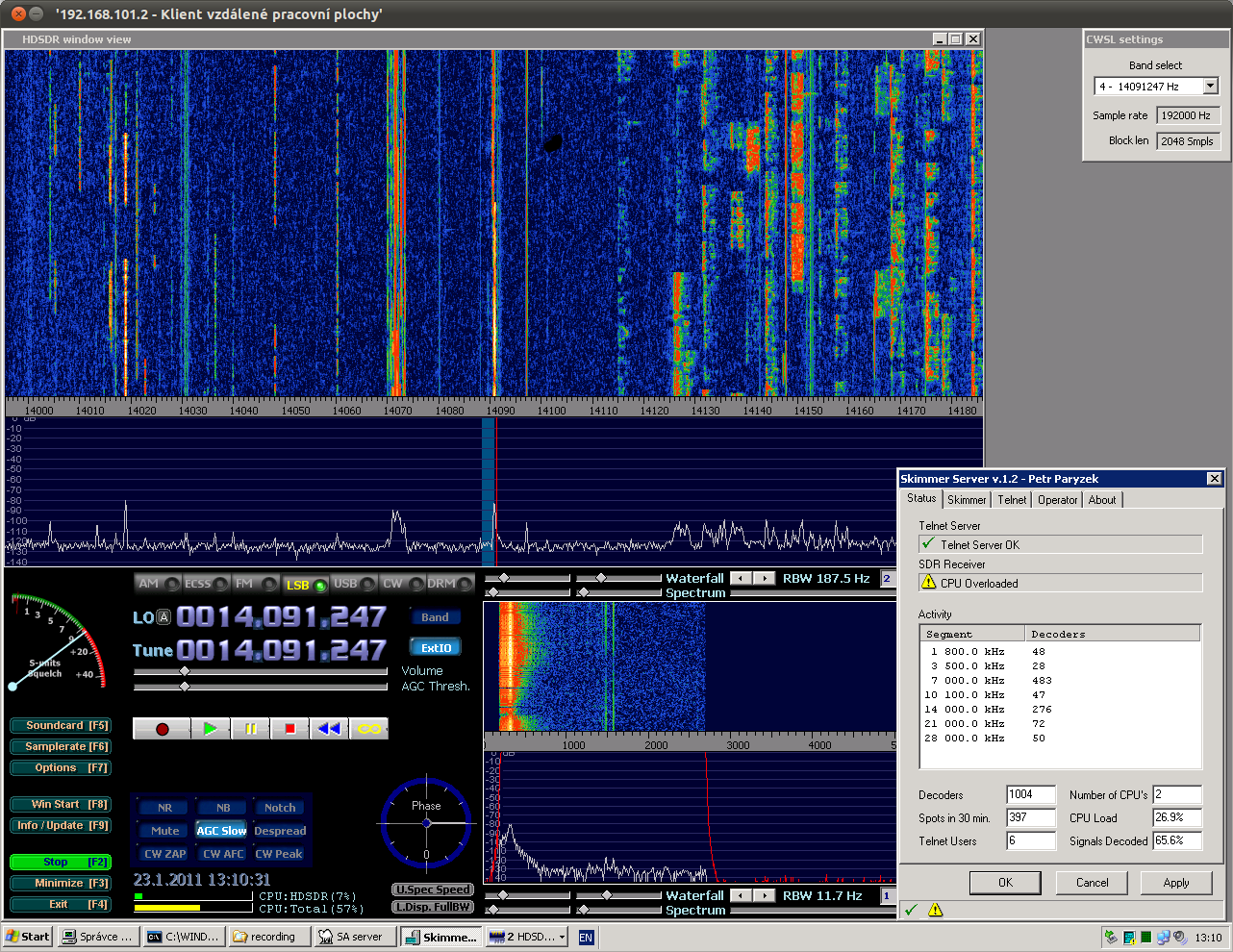
Task: Toggle AGC Slow setting
Action: coord(222,831)
